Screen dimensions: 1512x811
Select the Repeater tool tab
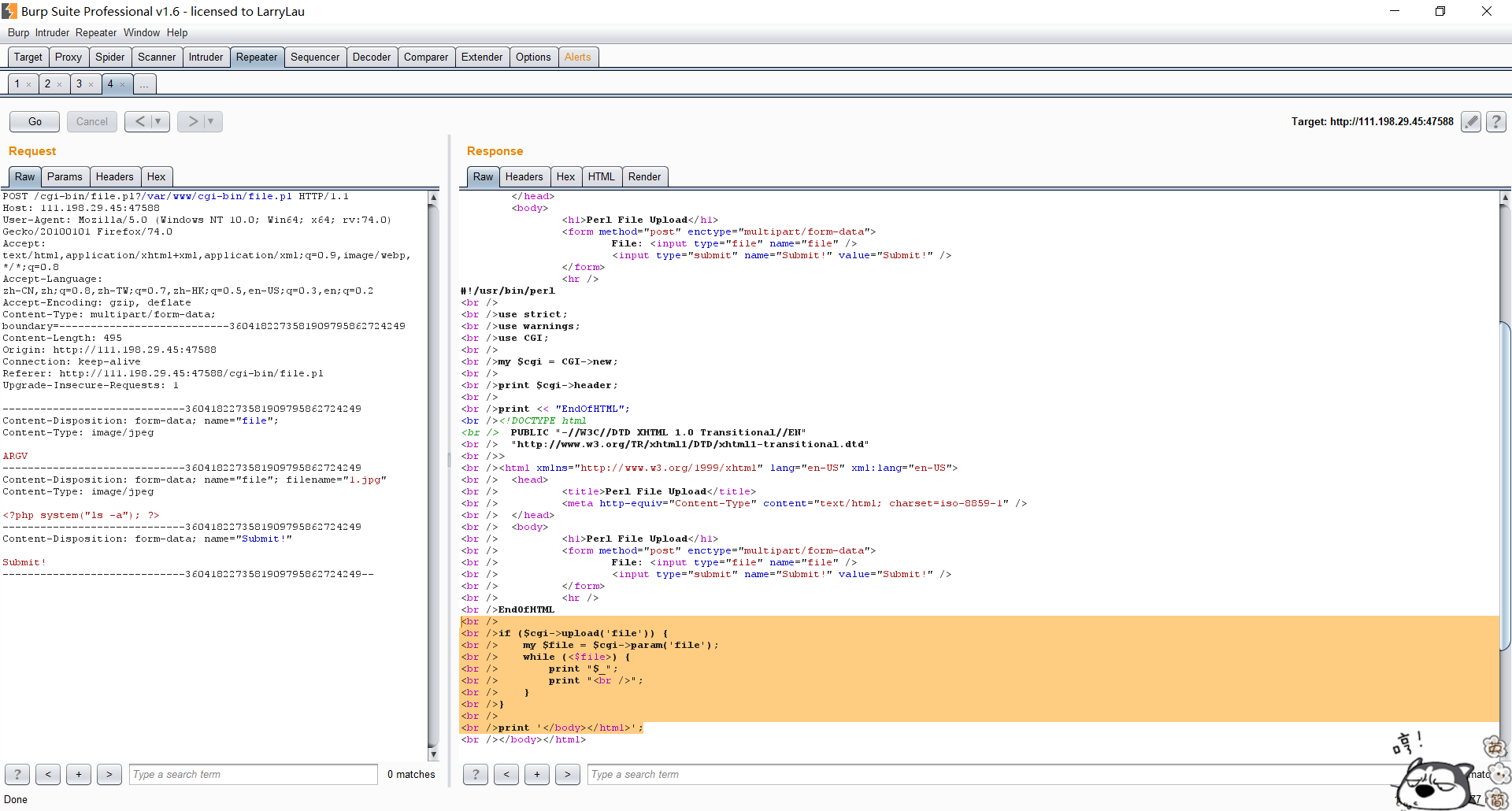257,57
